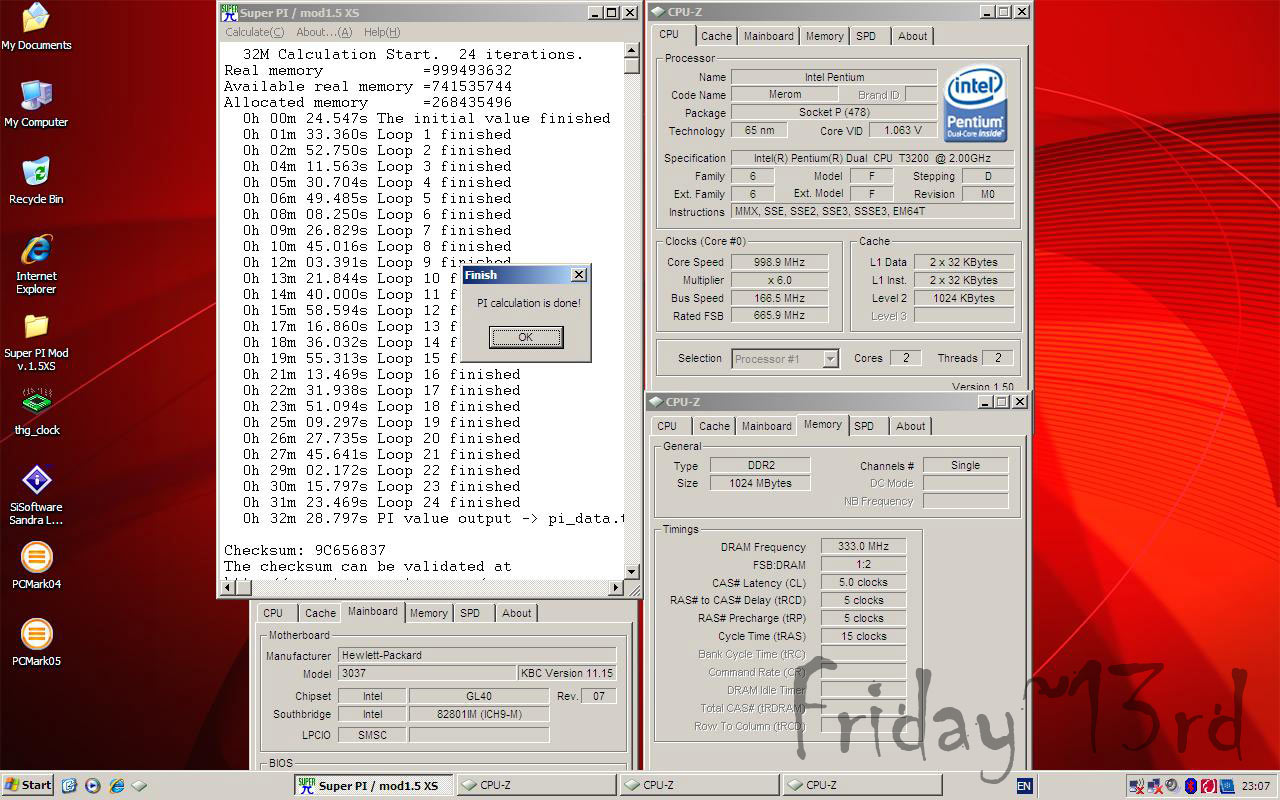Image resolution: width=1280 pixels, height=800 pixels.
Task: Click DRAM Frequency 333.0 MHz field
Action: point(864,546)
